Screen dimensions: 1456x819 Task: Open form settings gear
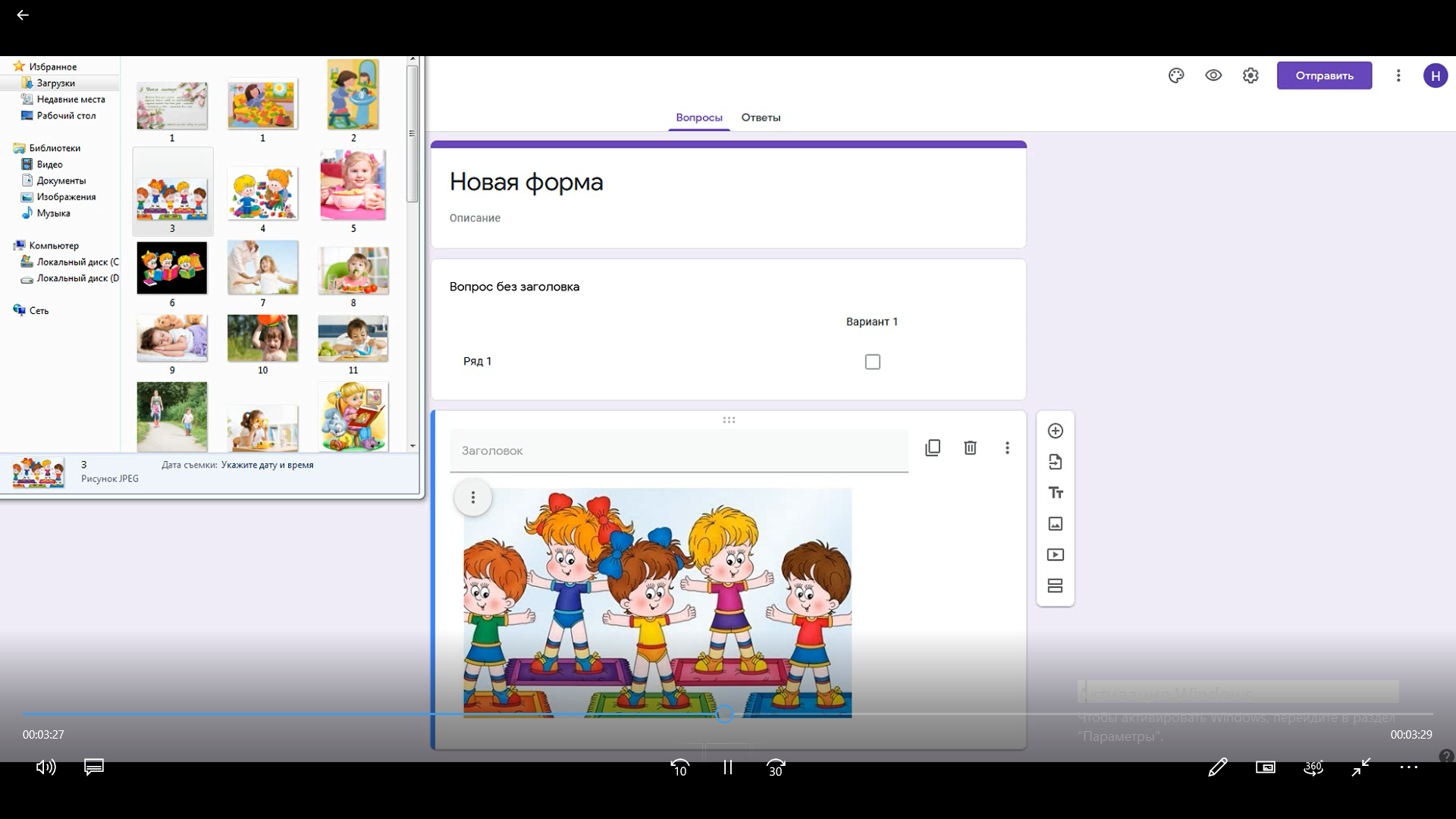pyautogui.click(x=1250, y=76)
